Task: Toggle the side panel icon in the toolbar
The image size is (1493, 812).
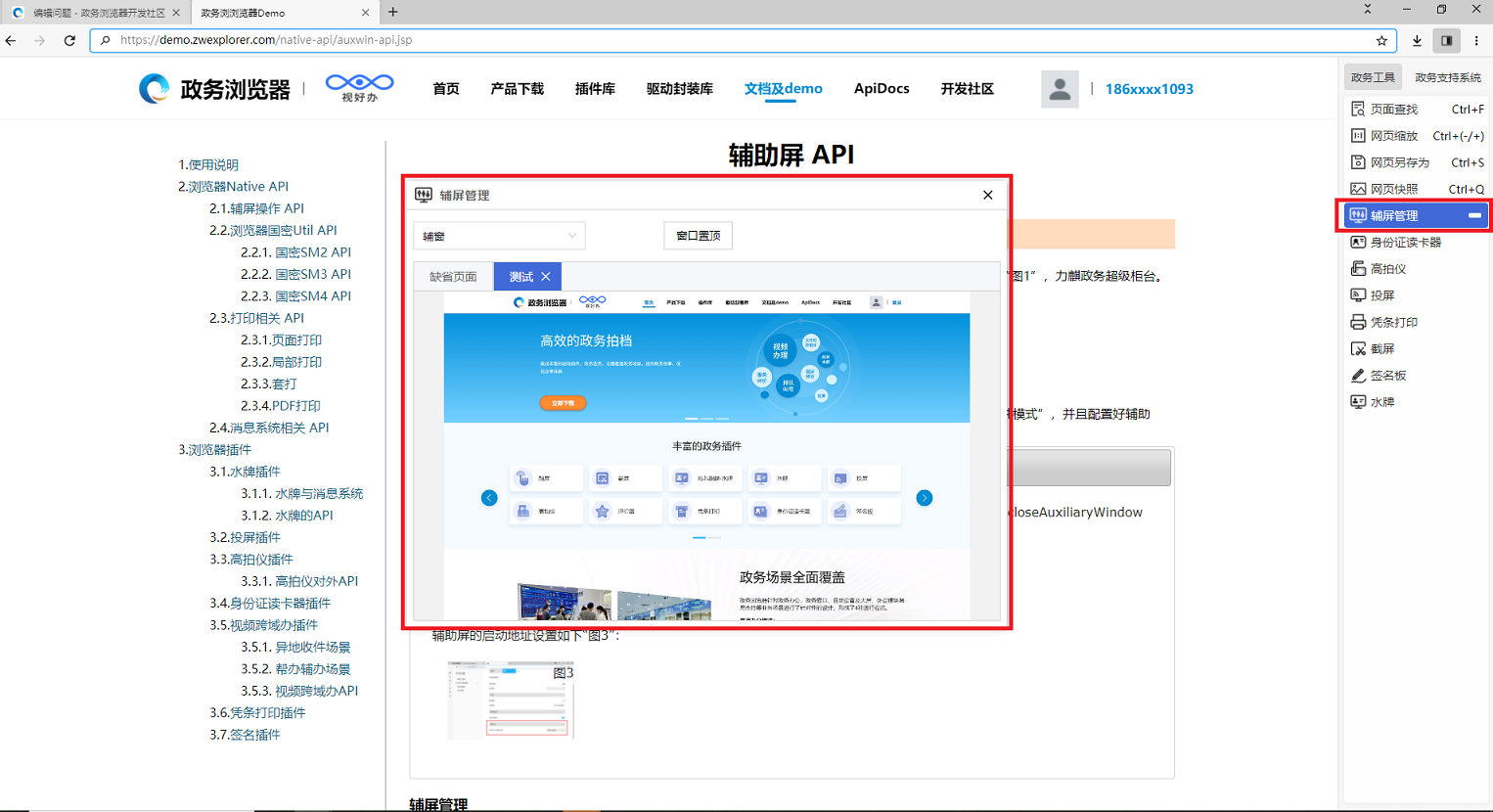Action: coord(1447,40)
